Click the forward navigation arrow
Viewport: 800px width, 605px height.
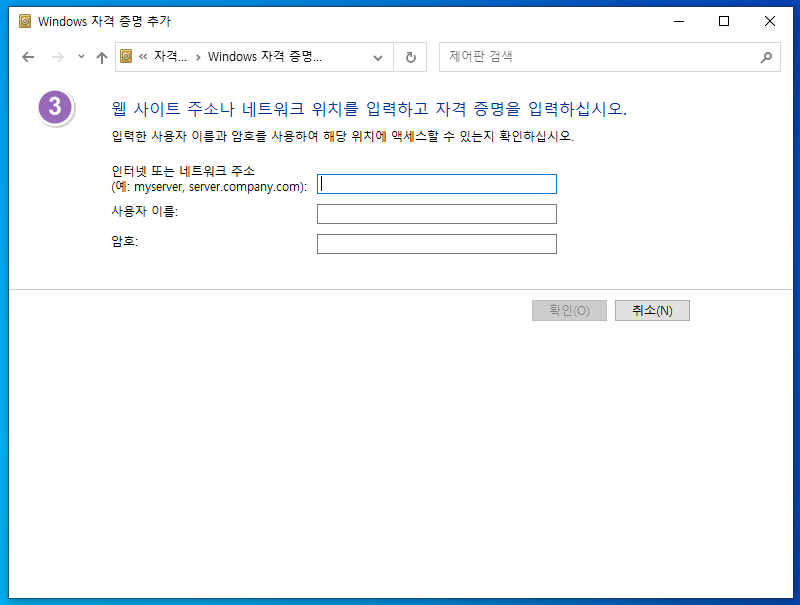(58, 57)
